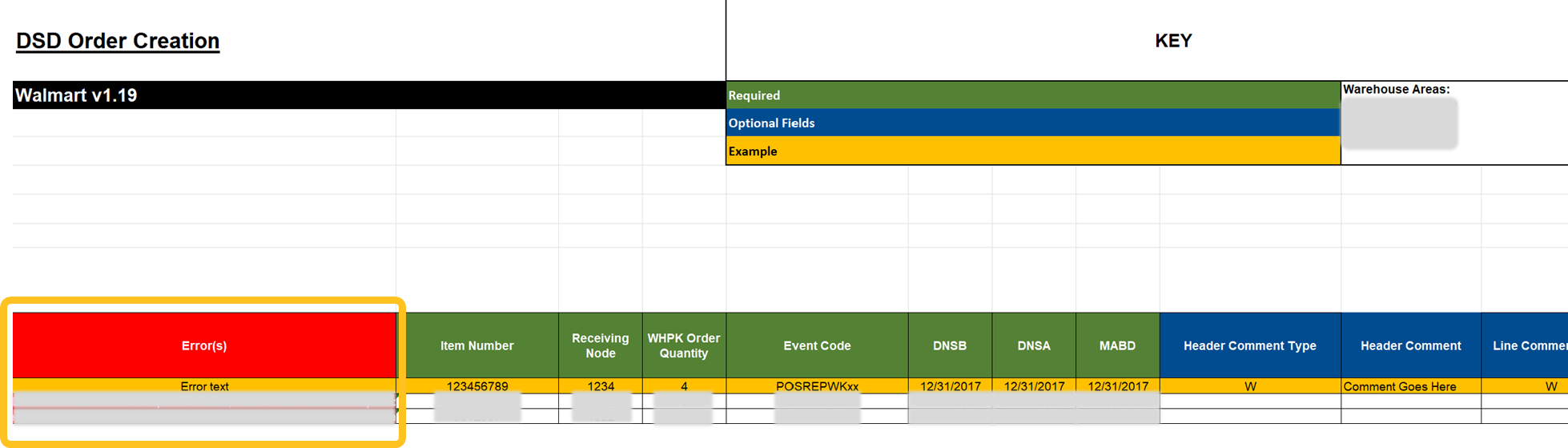Select the 'Warehouse Areas:' label cell
Screen dimensions: 1568x448
tap(1396, 89)
